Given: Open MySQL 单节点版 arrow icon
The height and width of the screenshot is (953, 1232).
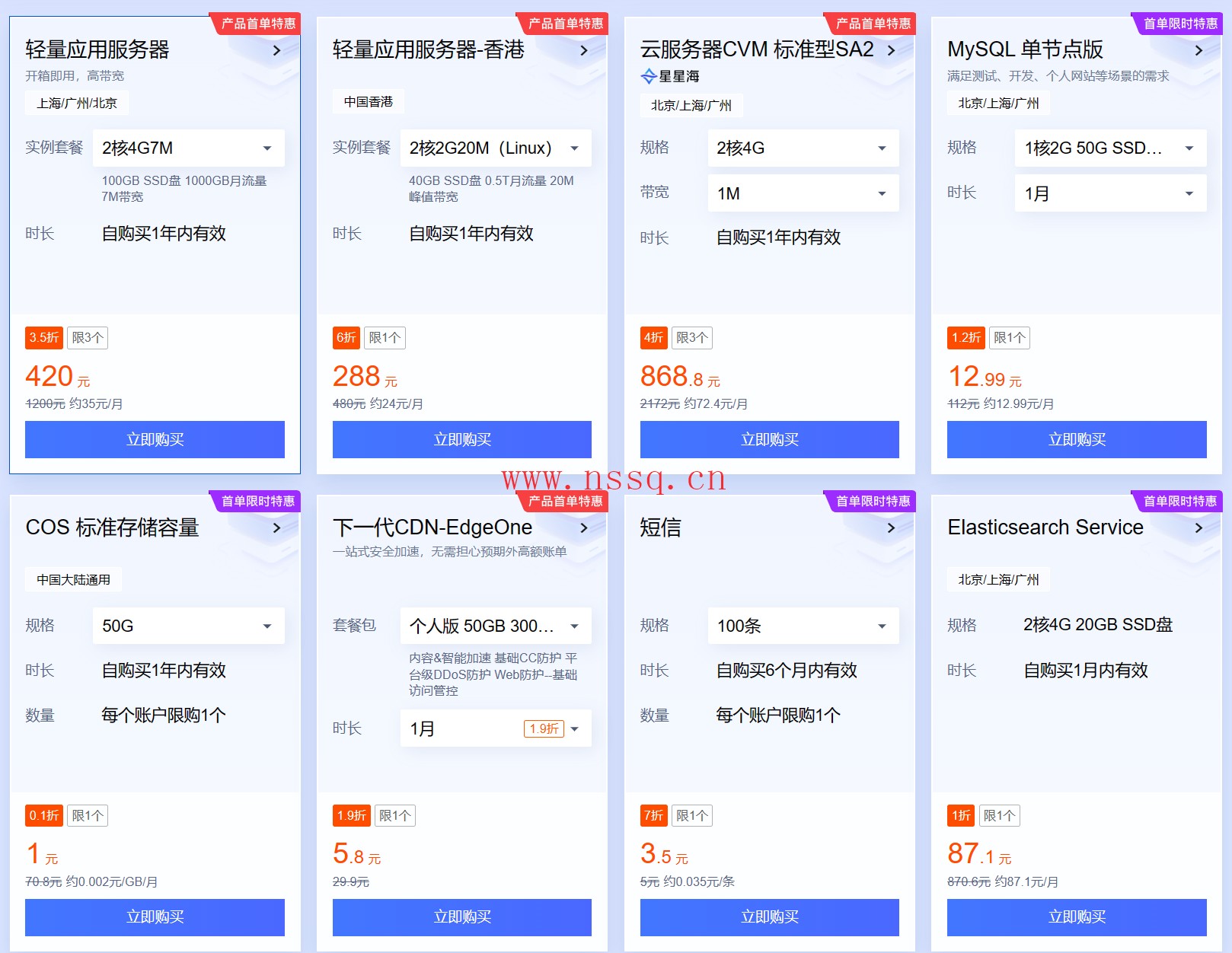Looking at the screenshot, I should tap(1198, 50).
